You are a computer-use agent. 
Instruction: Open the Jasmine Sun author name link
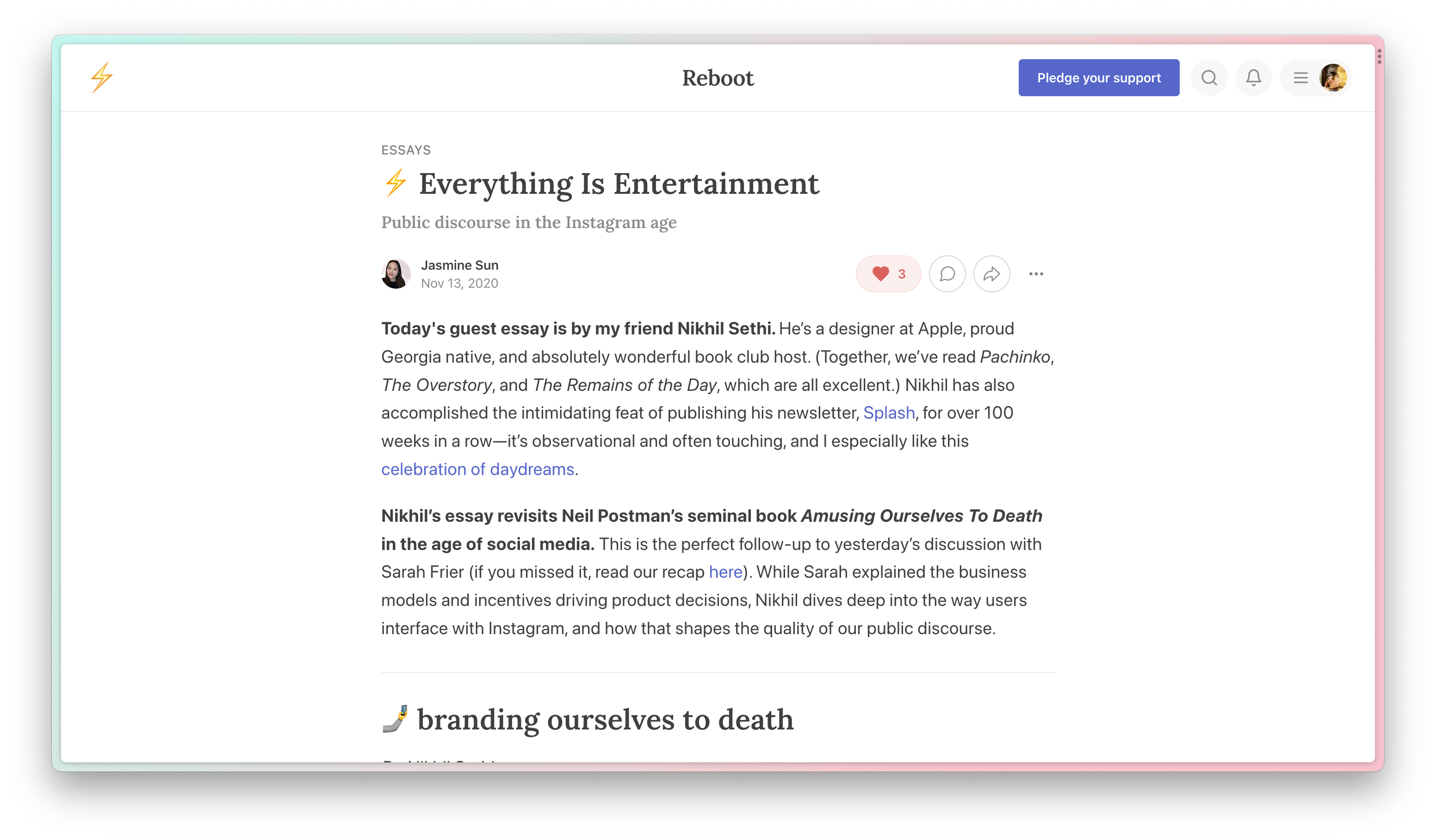coord(459,265)
